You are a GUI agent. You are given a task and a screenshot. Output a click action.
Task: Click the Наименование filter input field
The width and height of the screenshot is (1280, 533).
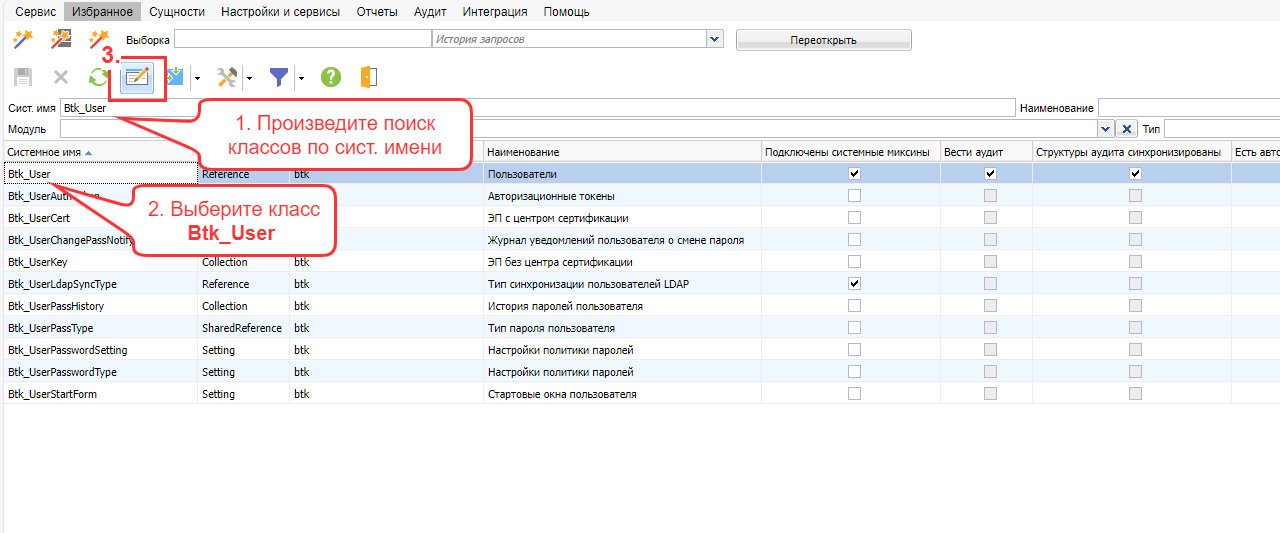click(x=1188, y=107)
